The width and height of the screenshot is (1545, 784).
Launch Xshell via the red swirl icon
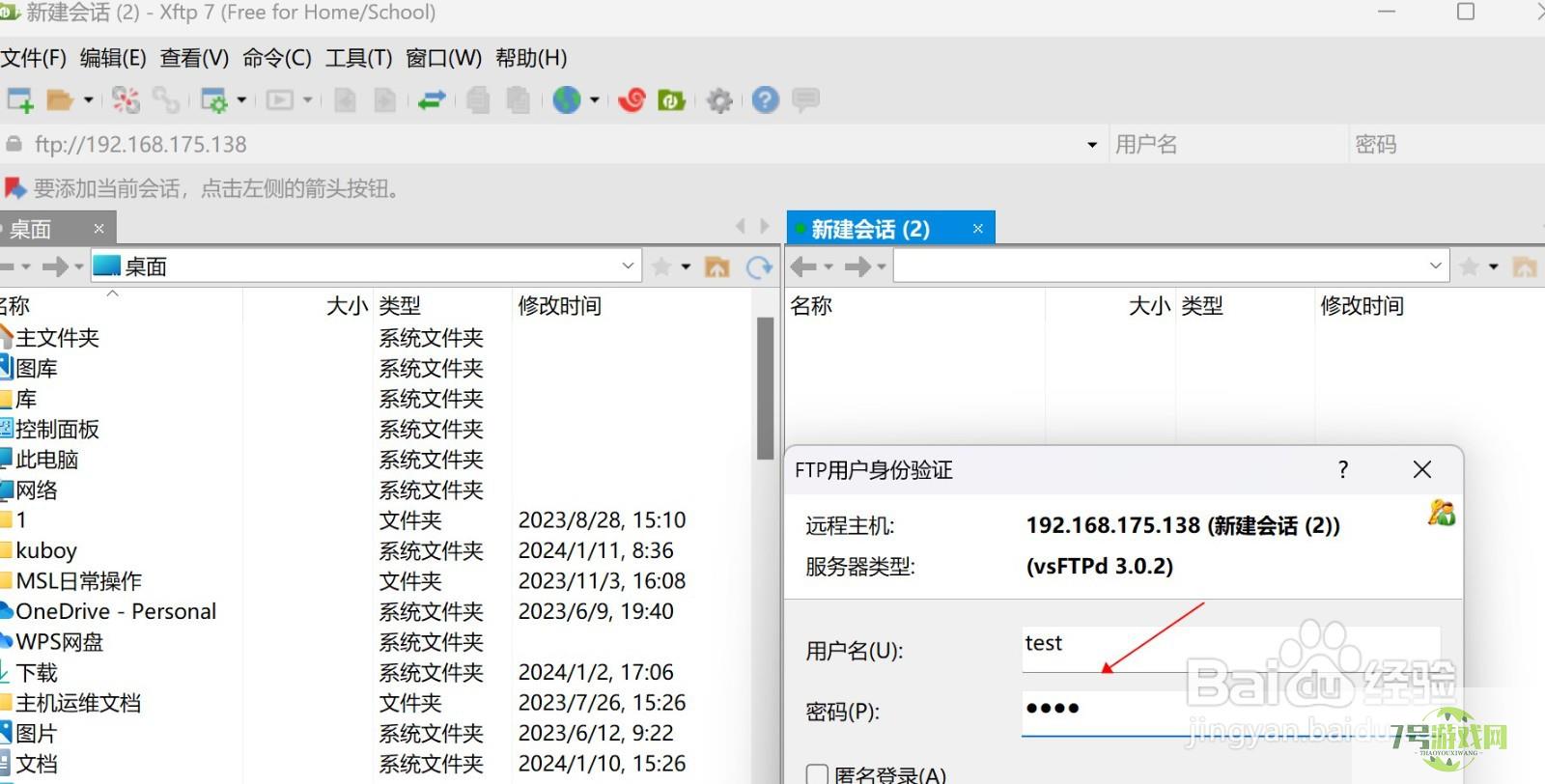(632, 99)
